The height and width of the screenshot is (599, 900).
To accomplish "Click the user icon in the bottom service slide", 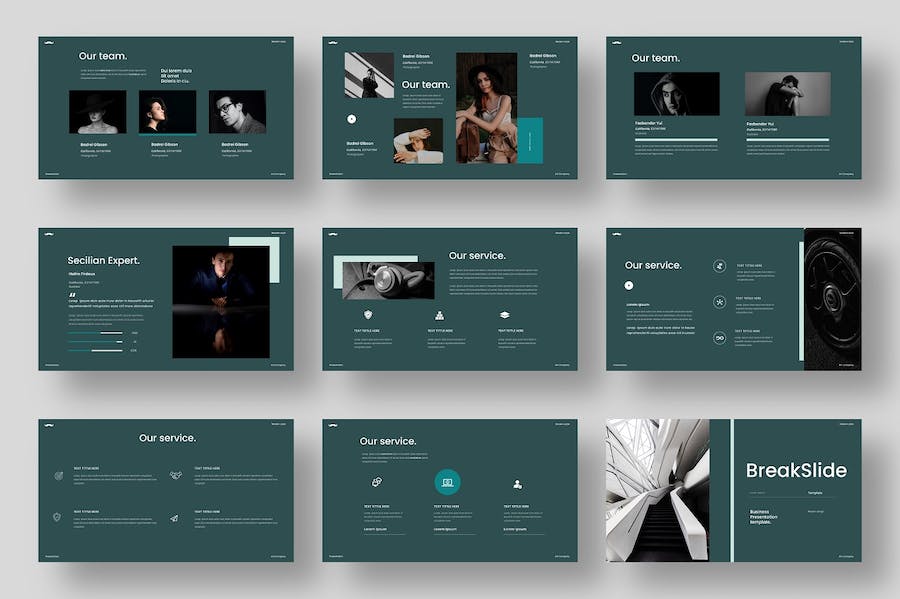I will pos(517,484).
